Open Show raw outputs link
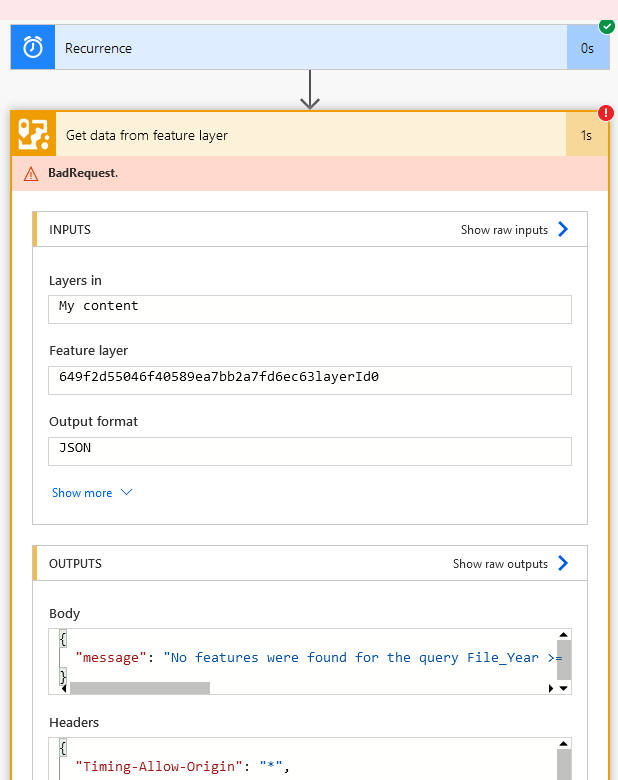 coord(500,564)
